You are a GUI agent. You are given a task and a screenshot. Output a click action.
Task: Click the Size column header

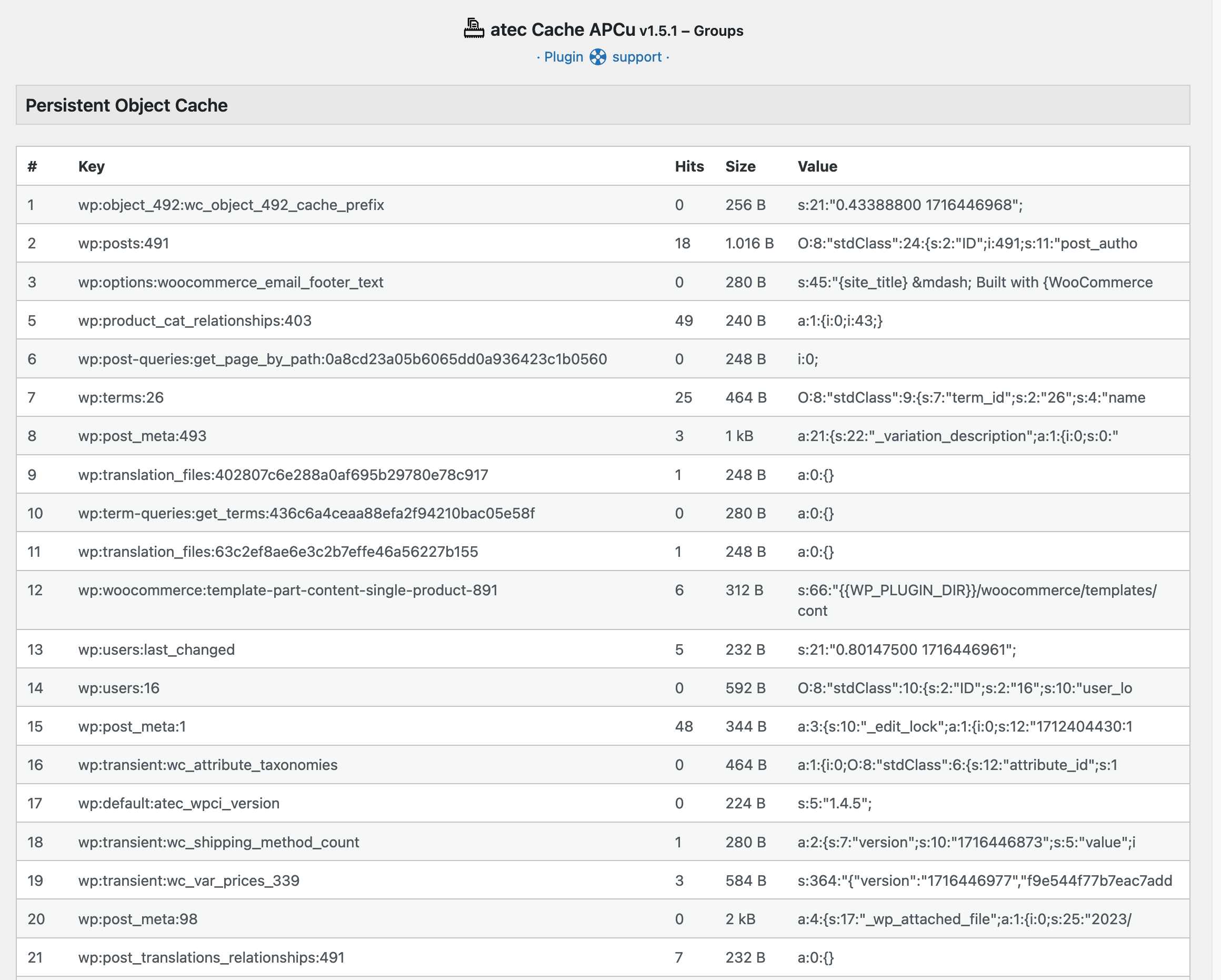[x=740, y=166]
